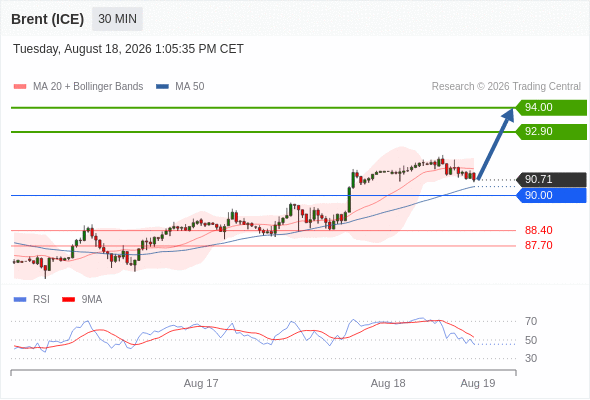
Task: Click the Aug 18 date marker
Action: 388,383
